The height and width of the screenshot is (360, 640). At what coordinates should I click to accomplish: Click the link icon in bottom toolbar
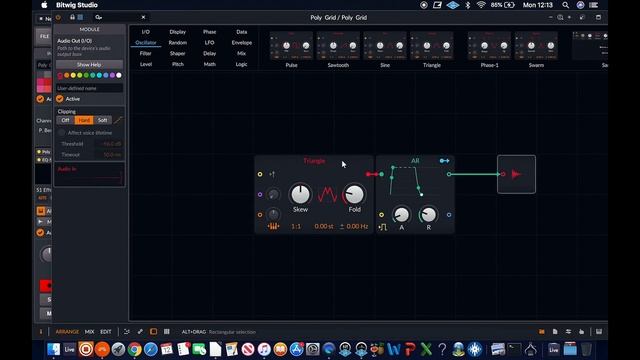(x=140, y=332)
